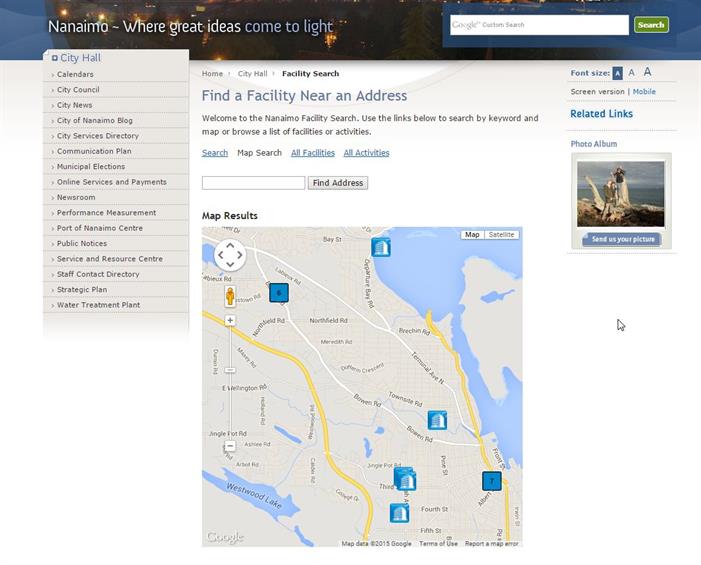Image resolution: width=701 pixels, height=565 pixels.
Task: Click the Street View pegman icon
Action: (230, 296)
